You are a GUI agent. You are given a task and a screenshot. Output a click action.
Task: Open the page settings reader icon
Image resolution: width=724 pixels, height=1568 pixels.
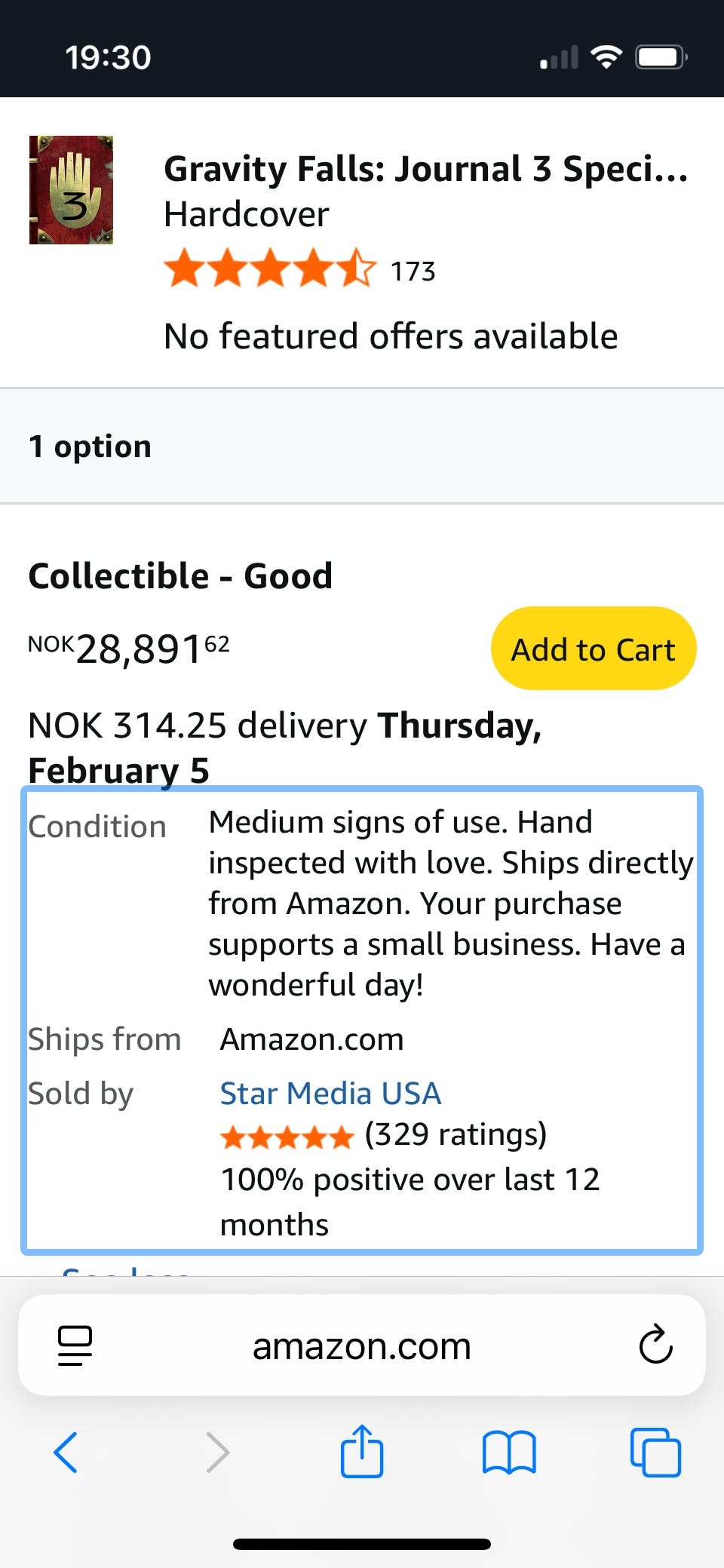(x=75, y=1346)
